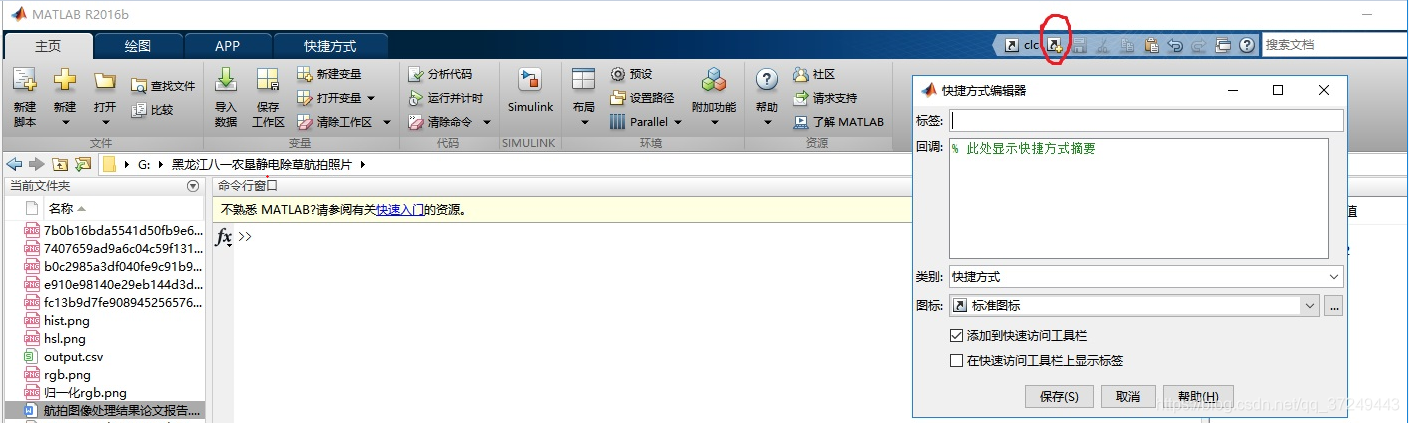Expand the 清除命令 dropdown arrow

pyautogui.click(x=487, y=122)
